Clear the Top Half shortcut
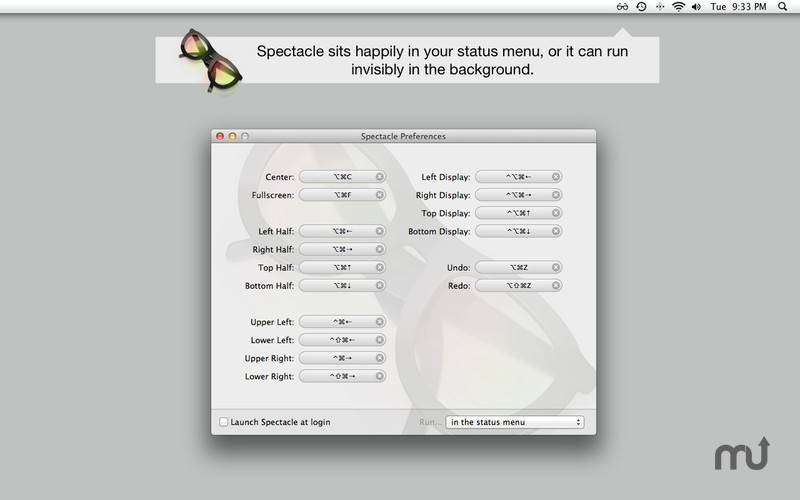Screen dimensions: 800x500 [x=380, y=267]
